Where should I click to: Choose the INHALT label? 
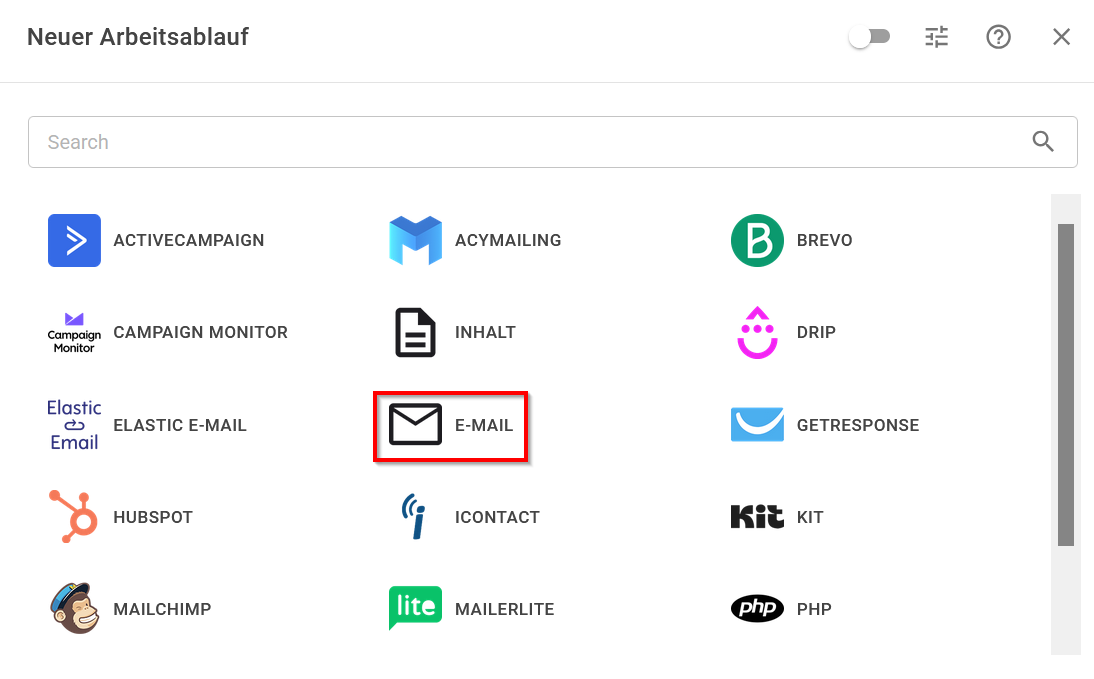click(x=485, y=332)
